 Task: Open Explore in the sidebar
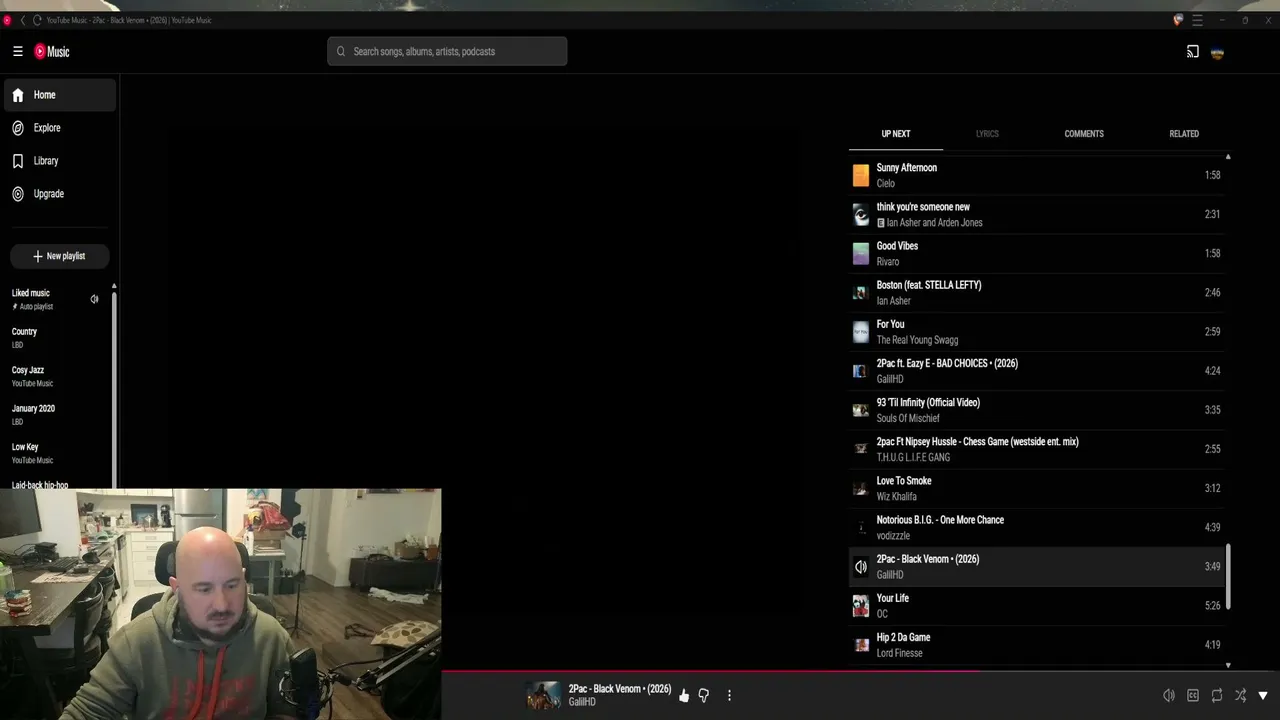click(59, 128)
